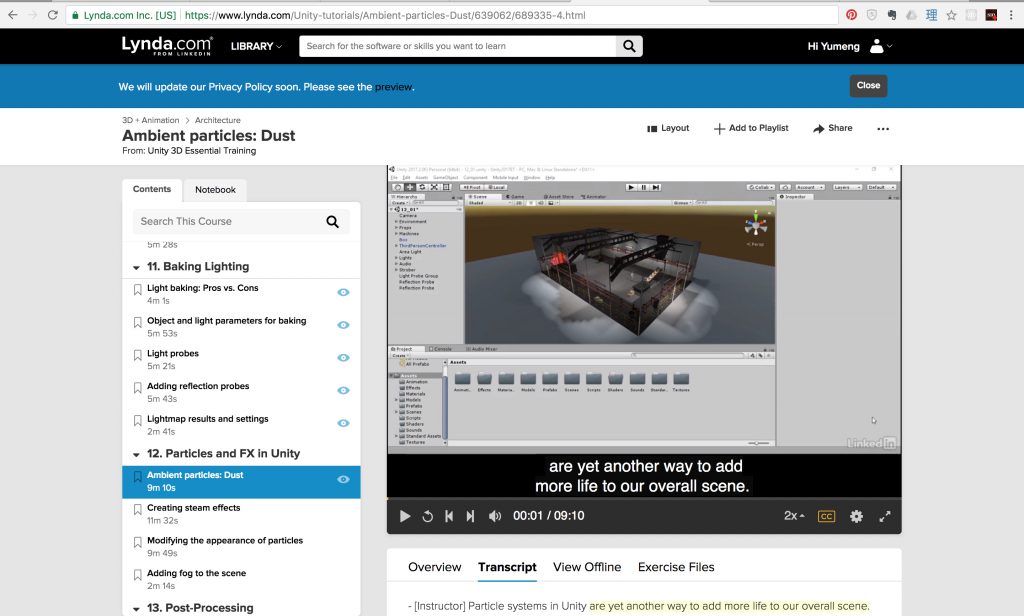The image size is (1024, 616).
Task: Reload the page in browser
Action: coord(52,14)
